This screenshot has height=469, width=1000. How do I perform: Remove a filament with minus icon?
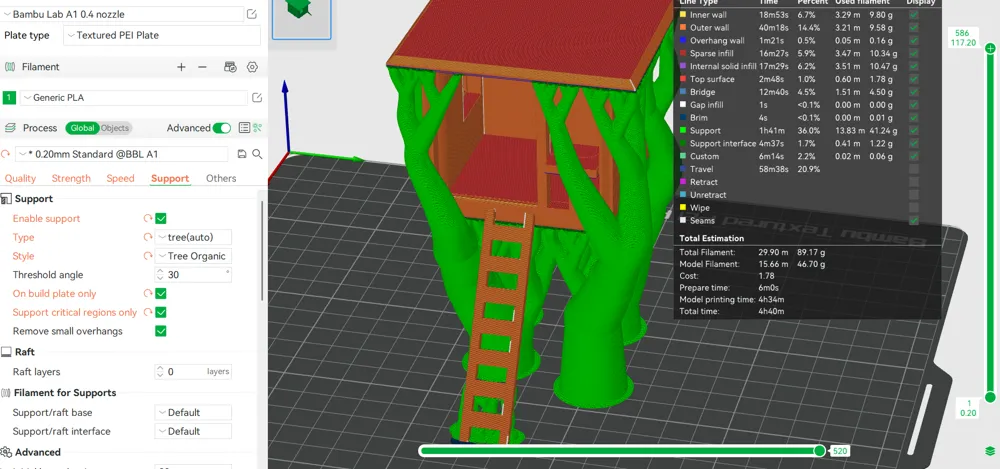click(202, 67)
